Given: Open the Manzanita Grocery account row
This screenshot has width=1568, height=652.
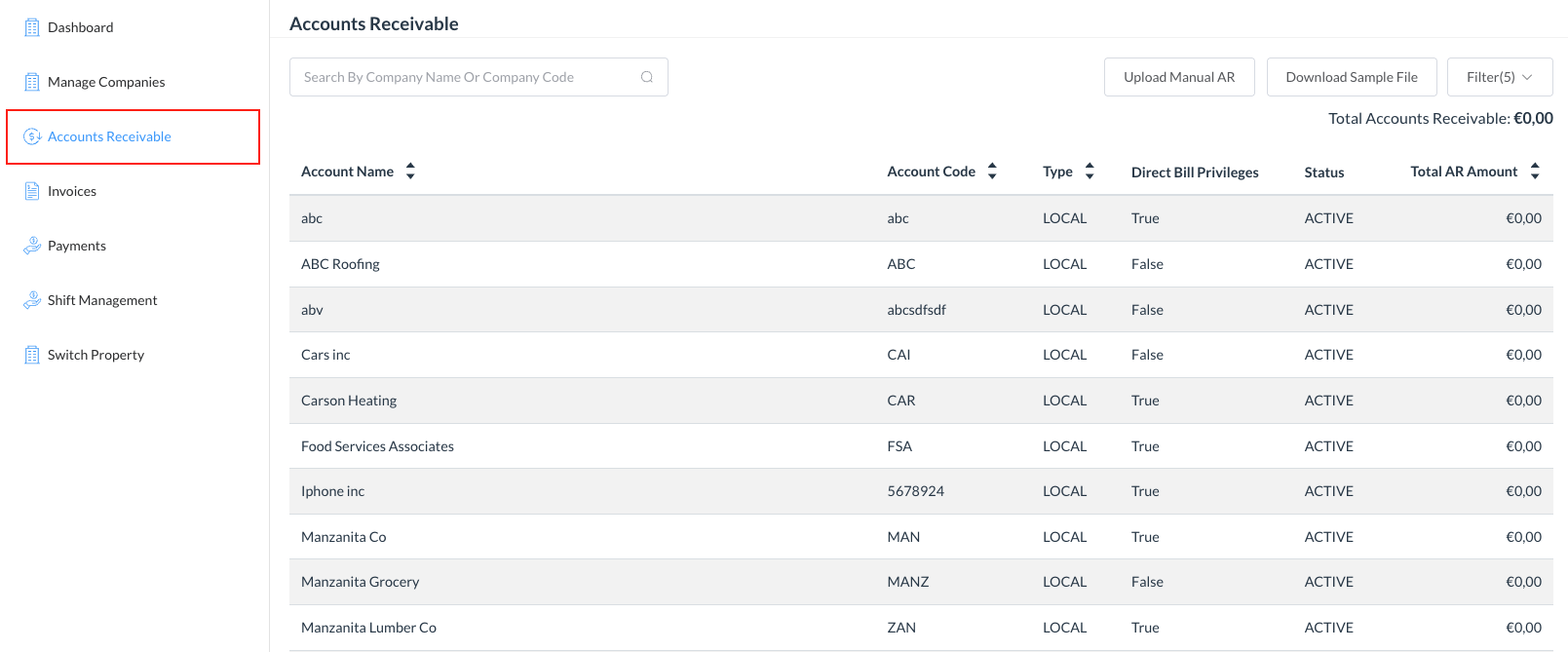Looking at the screenshot, I should click(360, 582).
